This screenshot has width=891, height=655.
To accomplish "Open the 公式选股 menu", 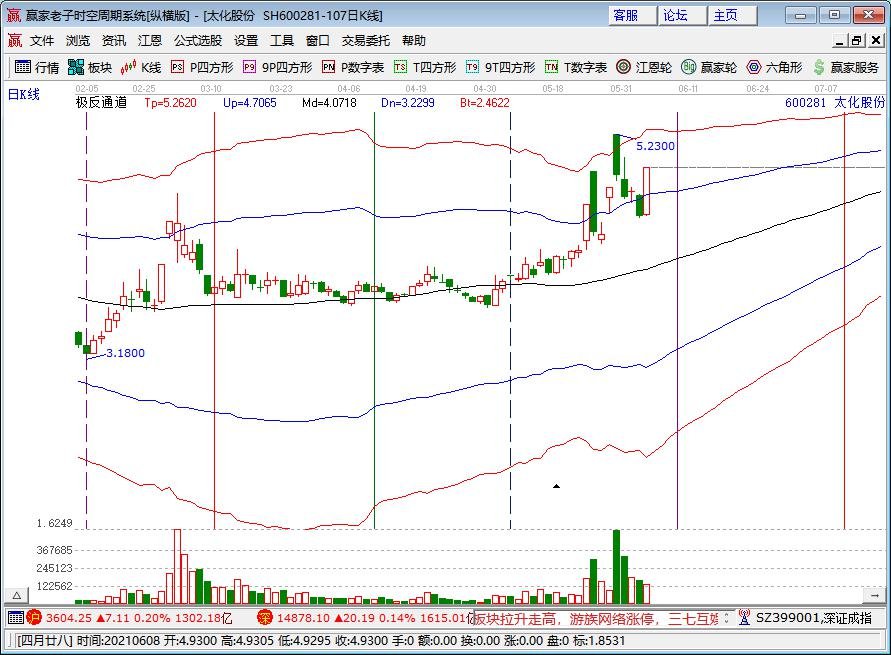I will pos(198,40).
